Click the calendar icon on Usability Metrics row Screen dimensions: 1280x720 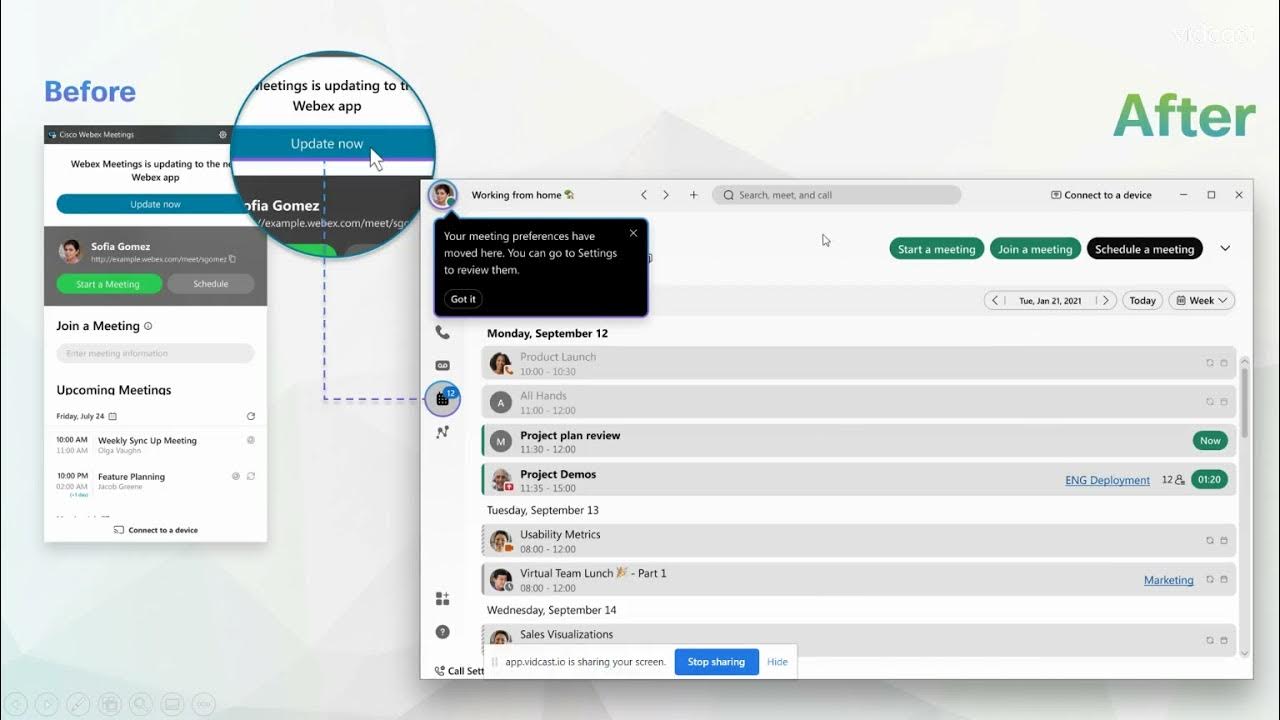coord(1224,540)
